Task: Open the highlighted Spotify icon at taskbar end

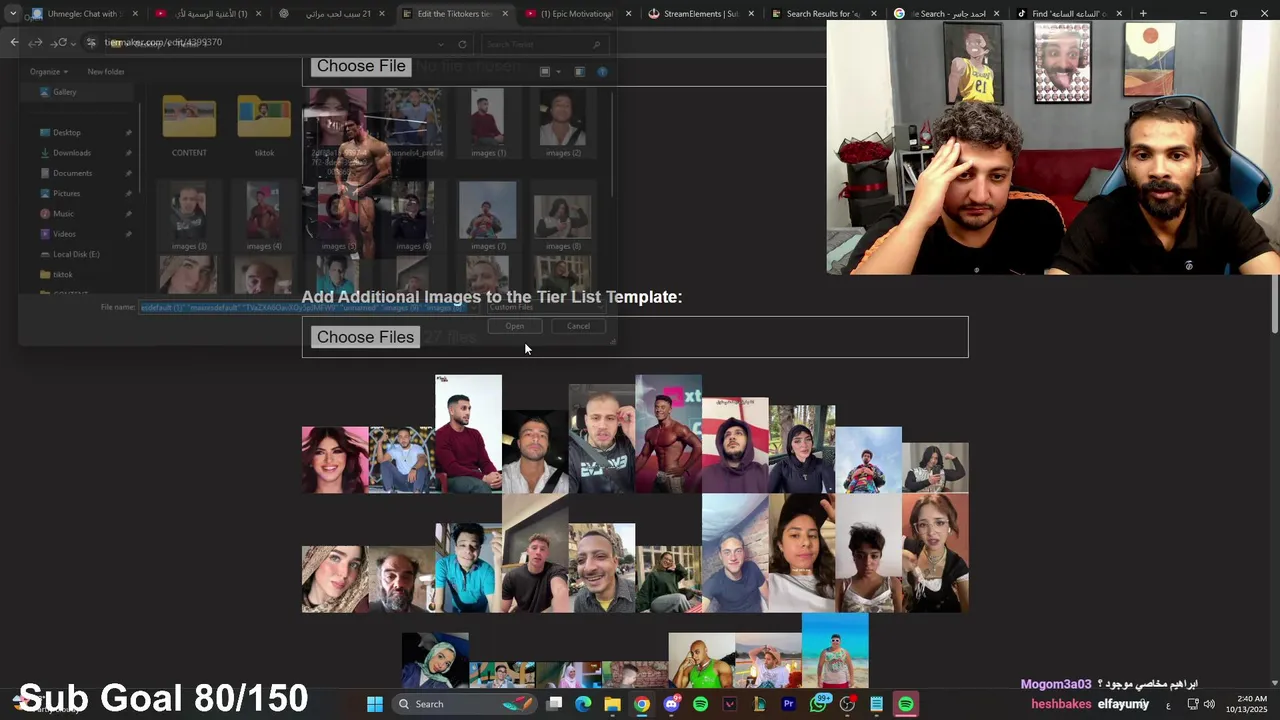Action: [x=905, y=704]
